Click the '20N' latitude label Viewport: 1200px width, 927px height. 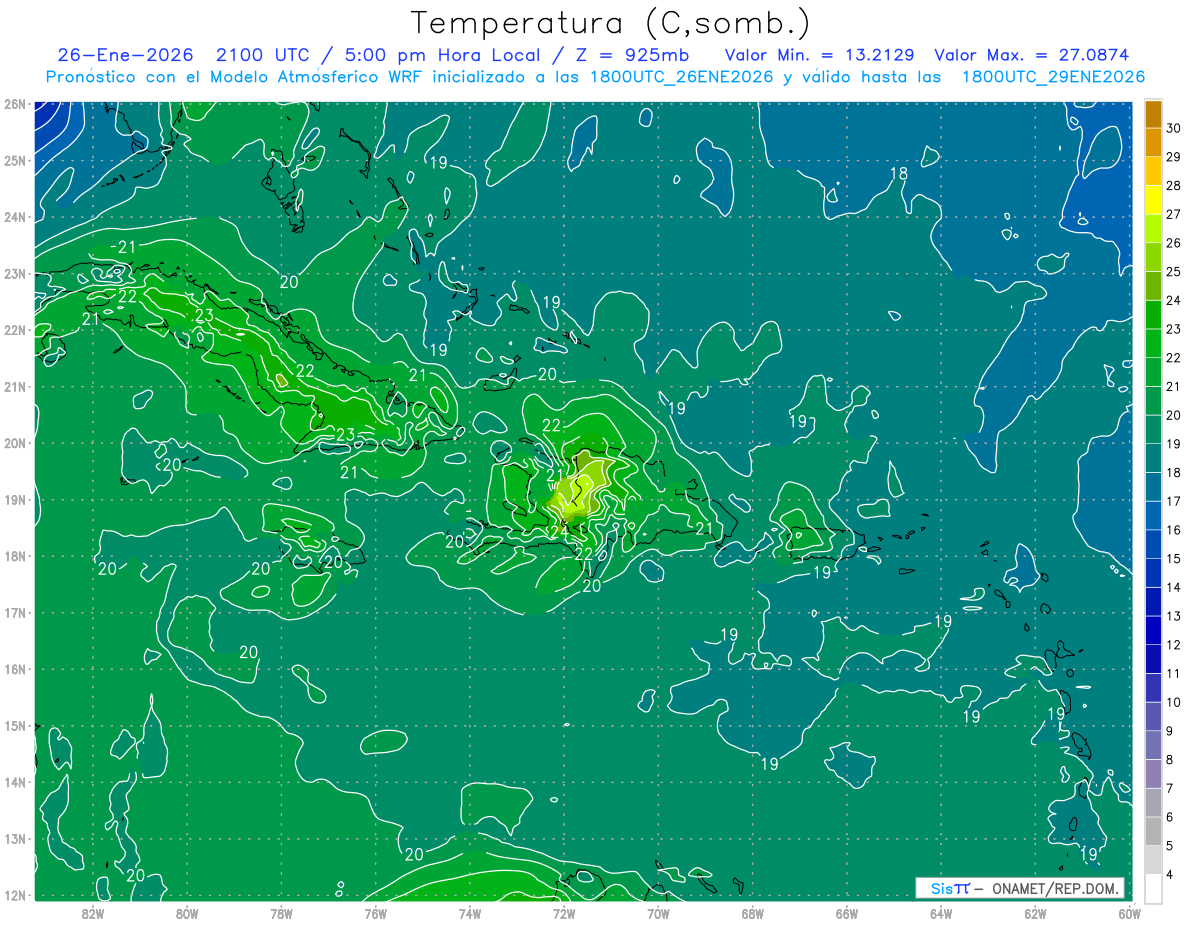15,443
